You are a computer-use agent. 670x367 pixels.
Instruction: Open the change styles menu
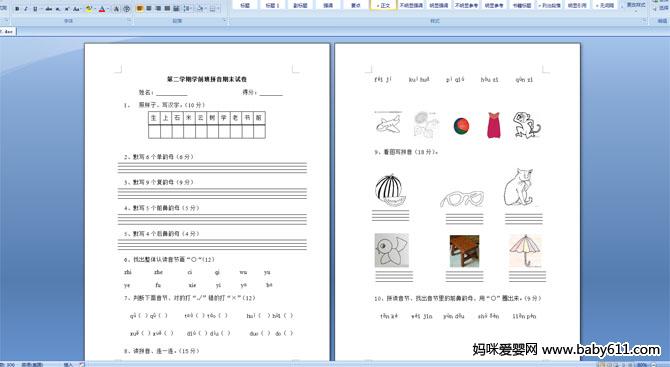tap(636, 6)
